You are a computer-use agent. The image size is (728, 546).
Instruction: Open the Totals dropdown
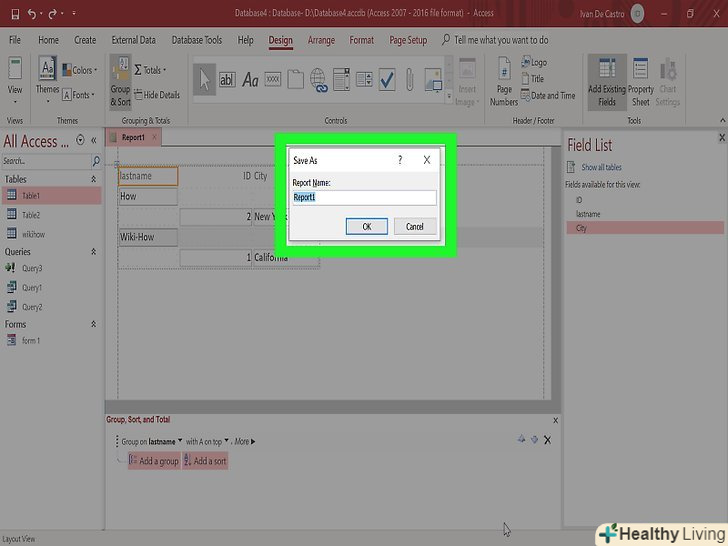[x=150, y=70]
